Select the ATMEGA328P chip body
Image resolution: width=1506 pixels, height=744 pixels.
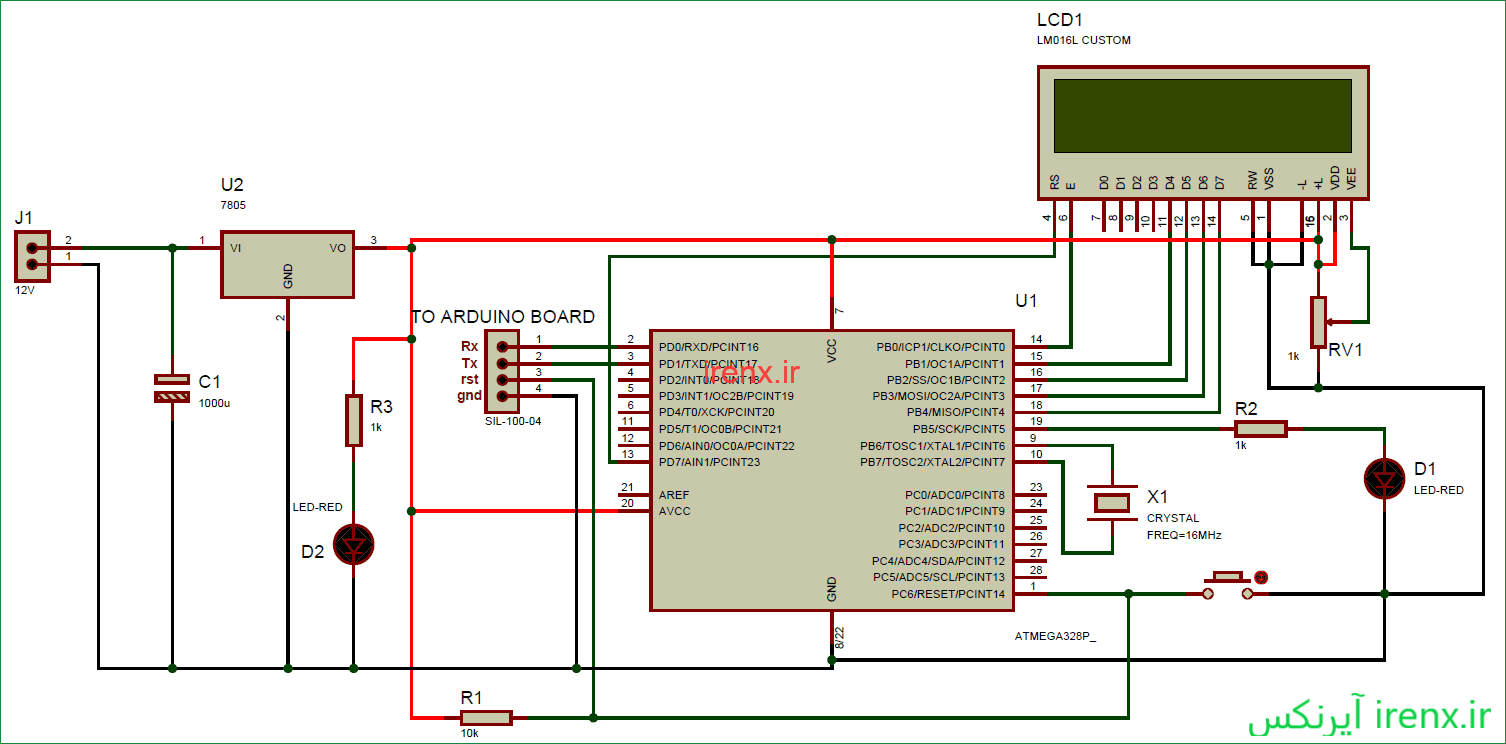832,470
